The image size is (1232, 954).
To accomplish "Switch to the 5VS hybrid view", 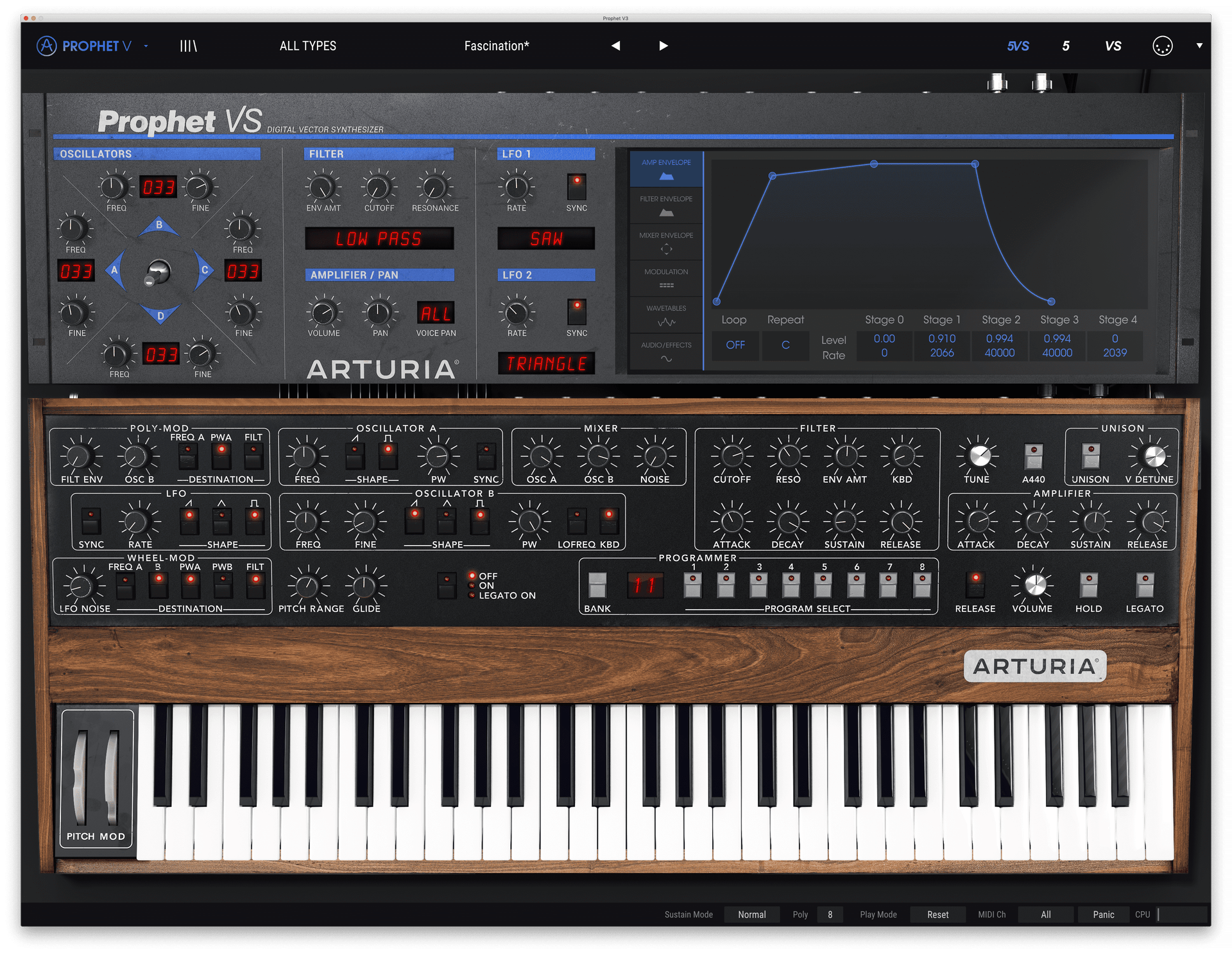I will (1018, 46).
